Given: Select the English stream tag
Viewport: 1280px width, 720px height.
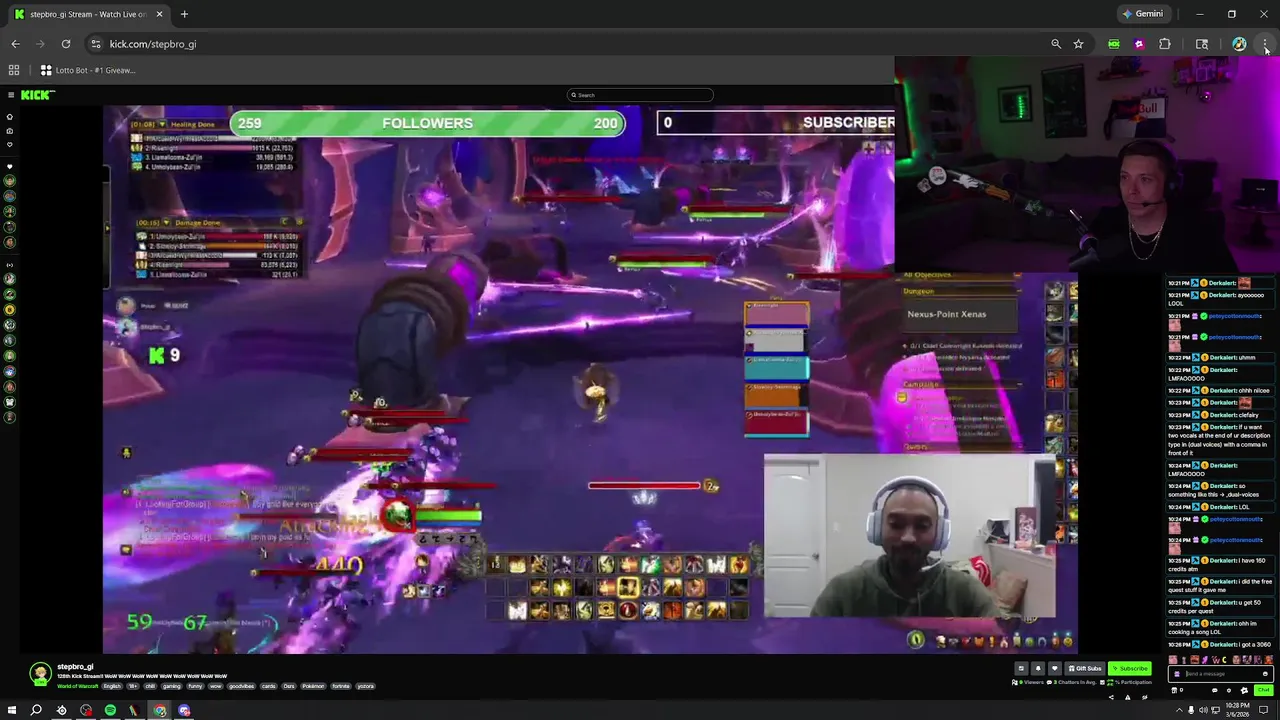Looking at the screenshot, I should [x=112, y=686].
